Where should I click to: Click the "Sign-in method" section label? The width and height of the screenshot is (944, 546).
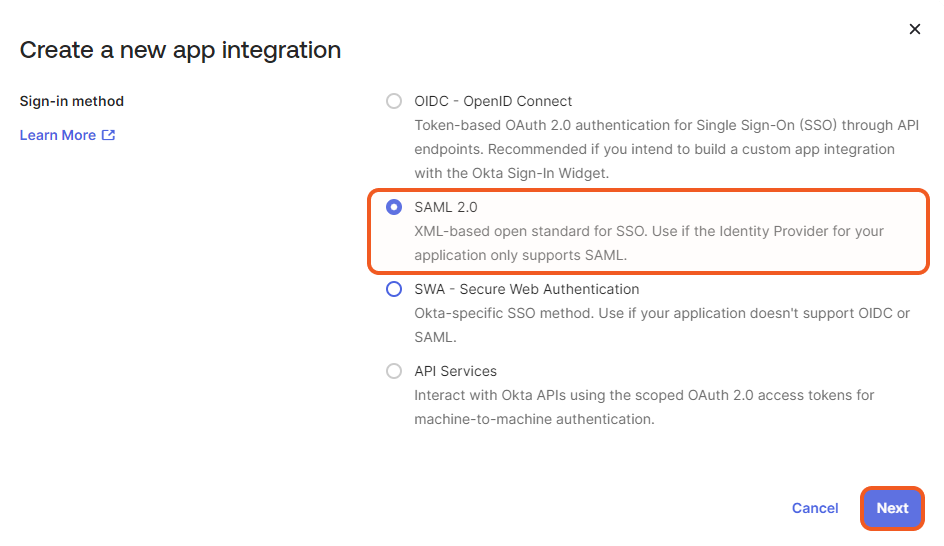tap(72, 101)
